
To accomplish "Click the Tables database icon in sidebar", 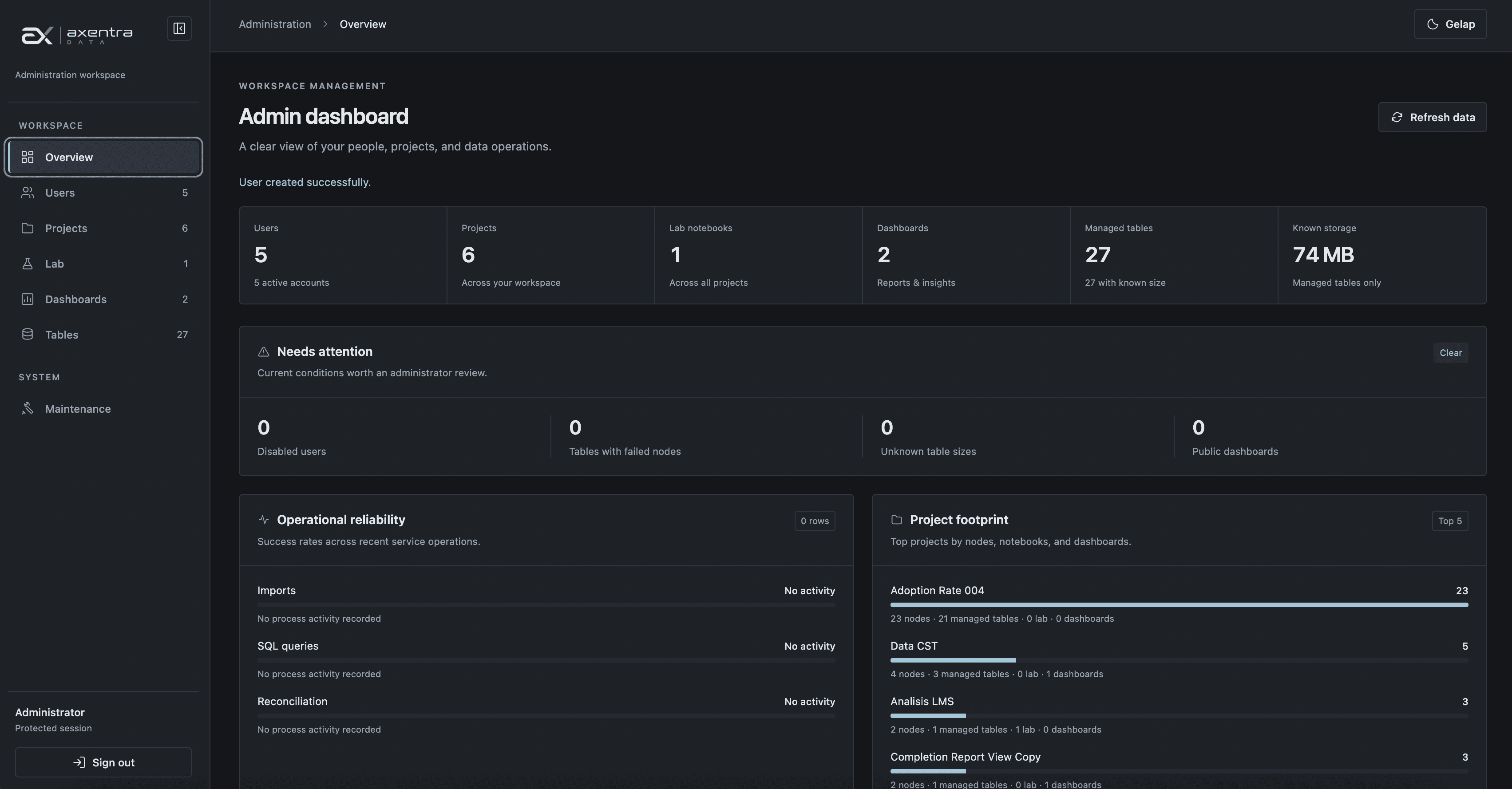I will point(28,335).
